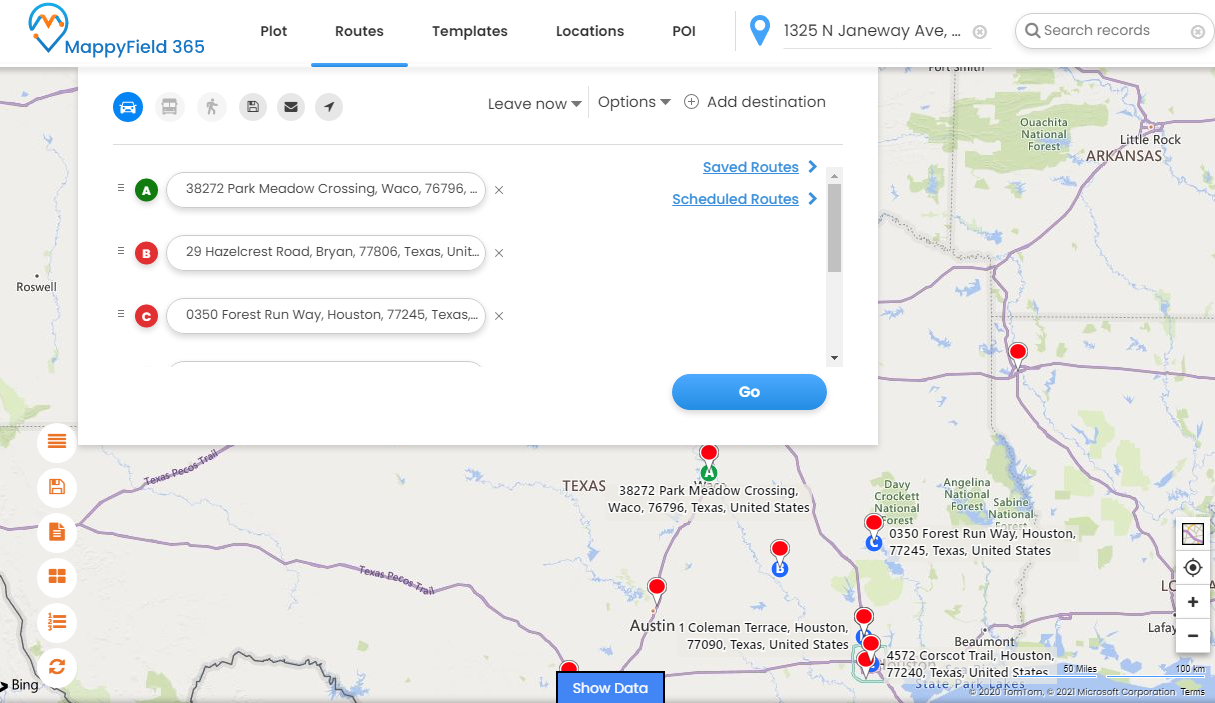Select the car driving mode icon
The image size is (1215, 703).
128,106
